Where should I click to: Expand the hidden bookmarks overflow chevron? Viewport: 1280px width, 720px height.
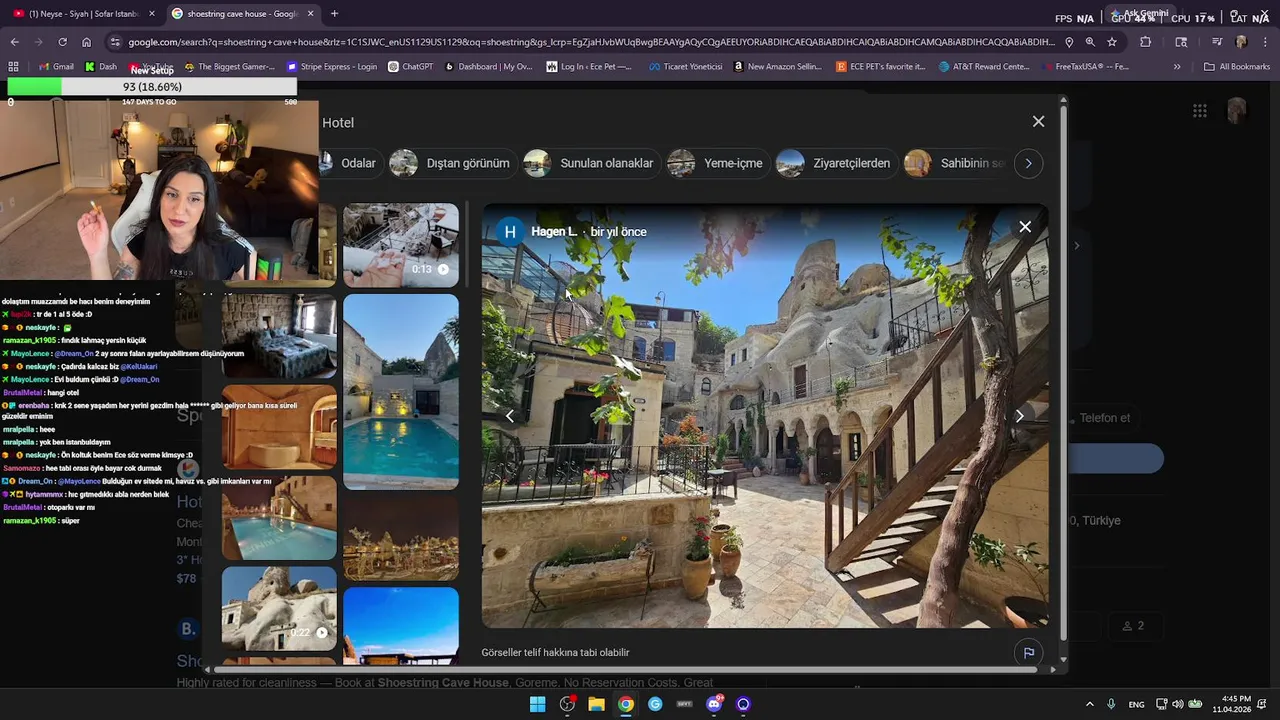pos(1177,66)
